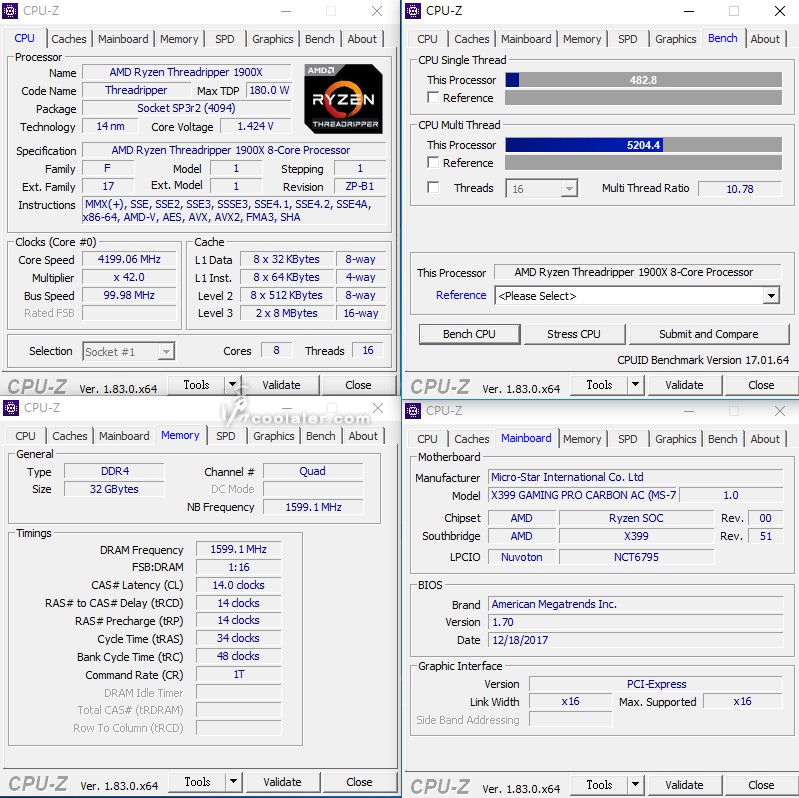Open the Reference <Please Select> dropdown
The width and height of the screenshot is (799, 798).
point(637,296)
